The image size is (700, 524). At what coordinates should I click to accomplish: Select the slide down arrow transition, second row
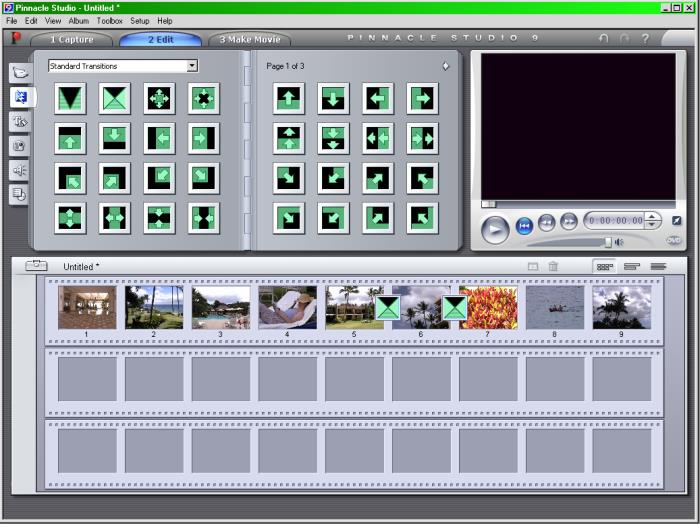click(115, 138)
